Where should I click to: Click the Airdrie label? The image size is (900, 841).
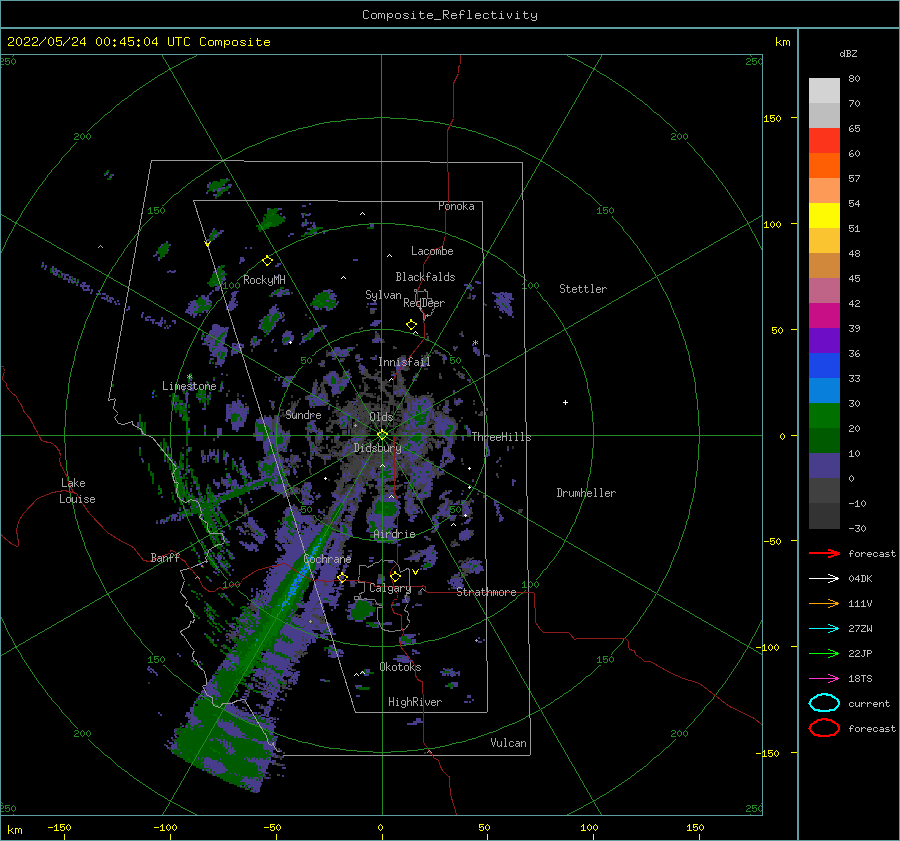pos(394,534)
